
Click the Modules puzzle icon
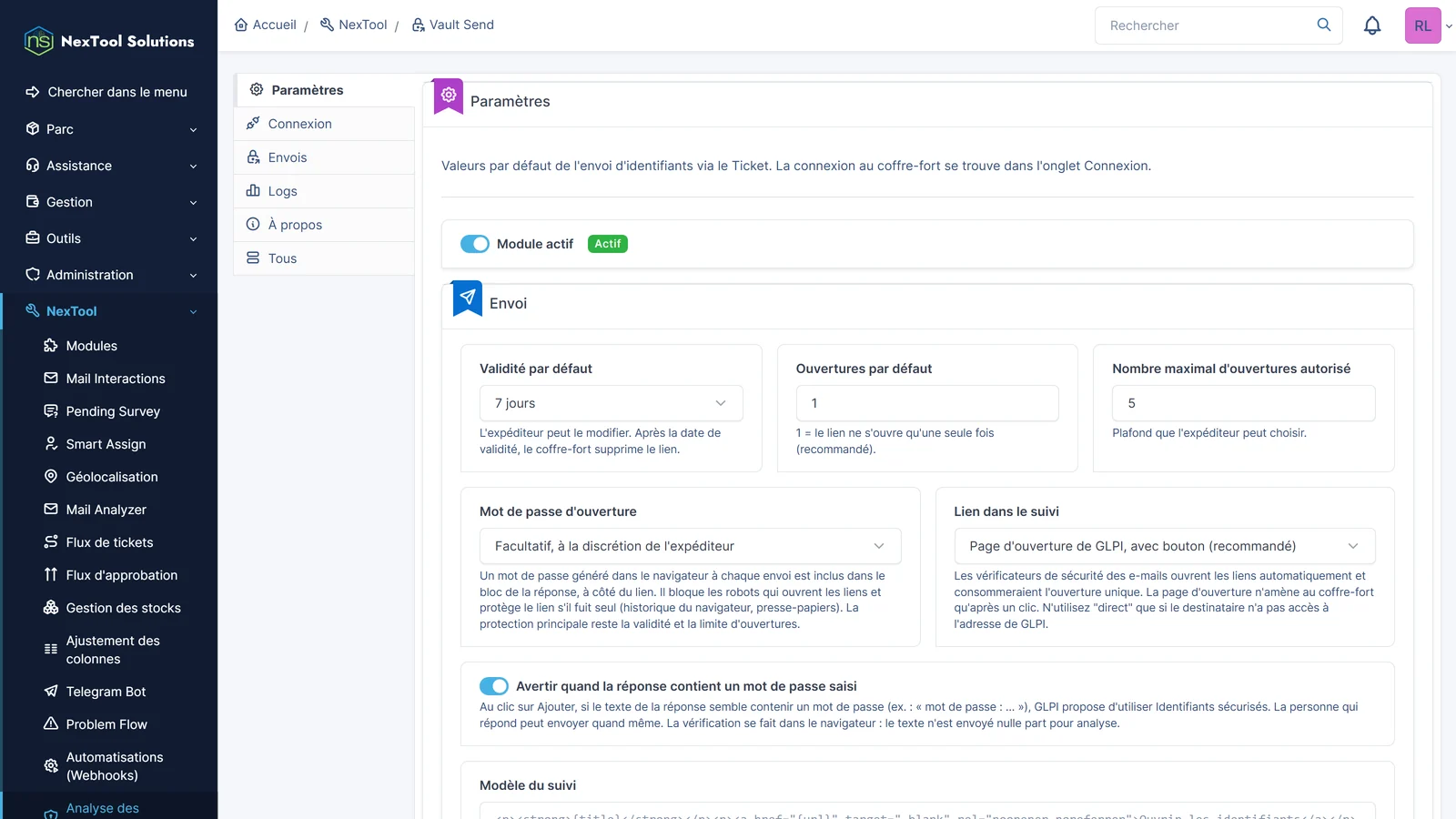(51, 346)
